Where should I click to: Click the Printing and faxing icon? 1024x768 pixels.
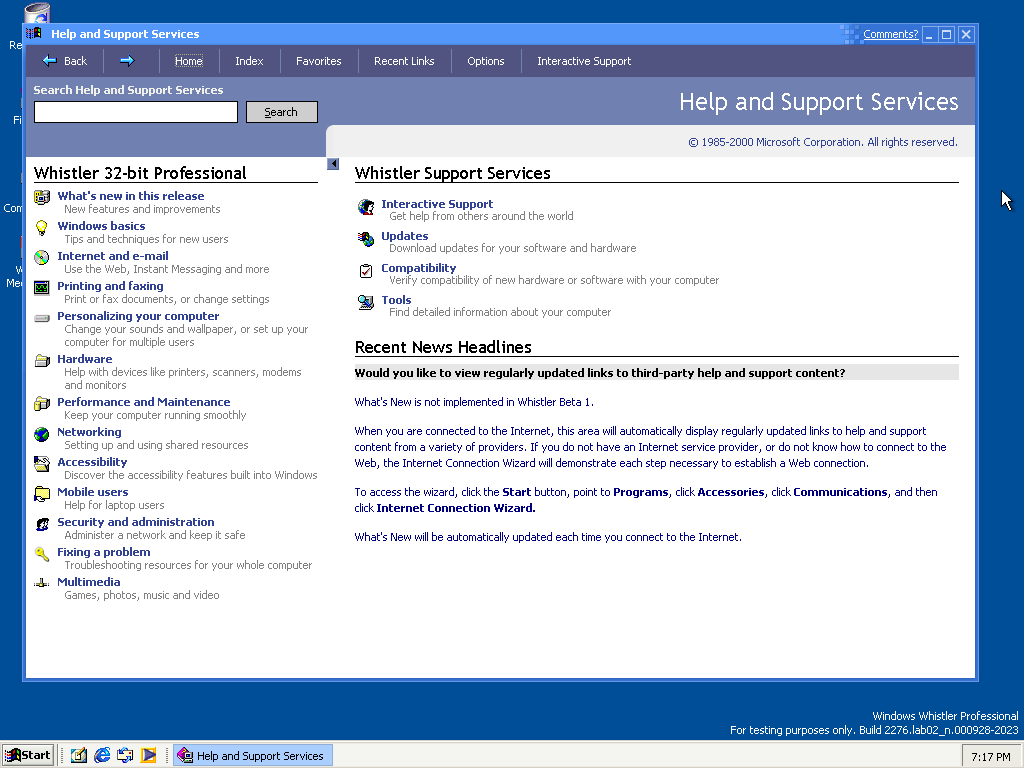(x=42, y=287)
